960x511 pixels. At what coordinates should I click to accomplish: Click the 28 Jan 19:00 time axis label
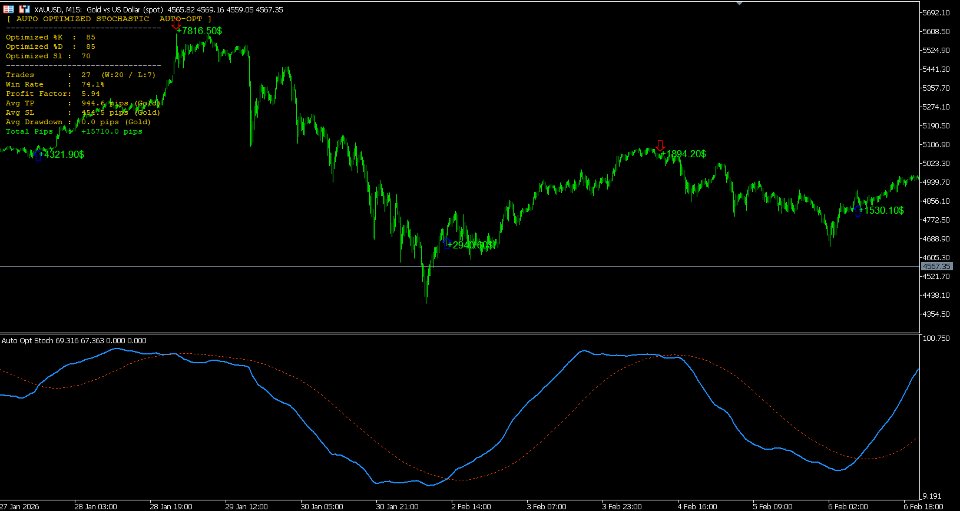click(171, 506)
